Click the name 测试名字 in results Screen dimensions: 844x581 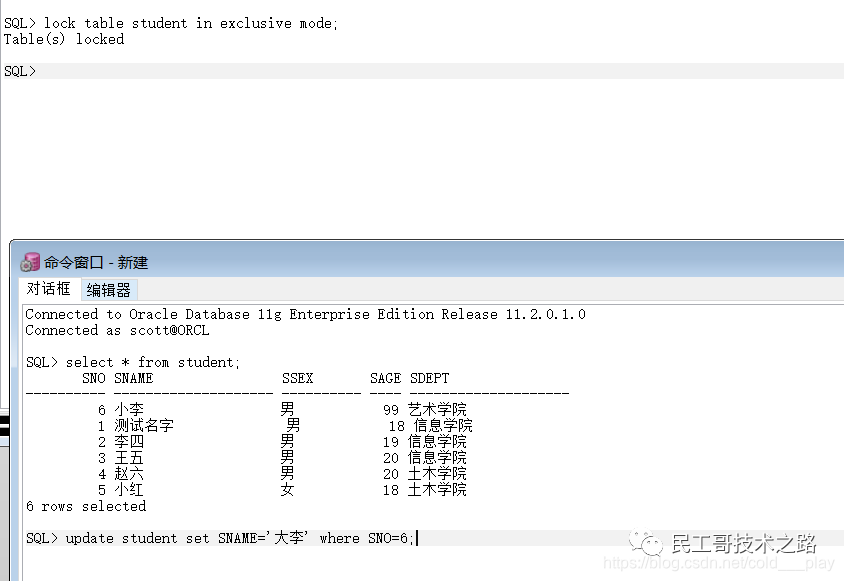coord(144,425)
